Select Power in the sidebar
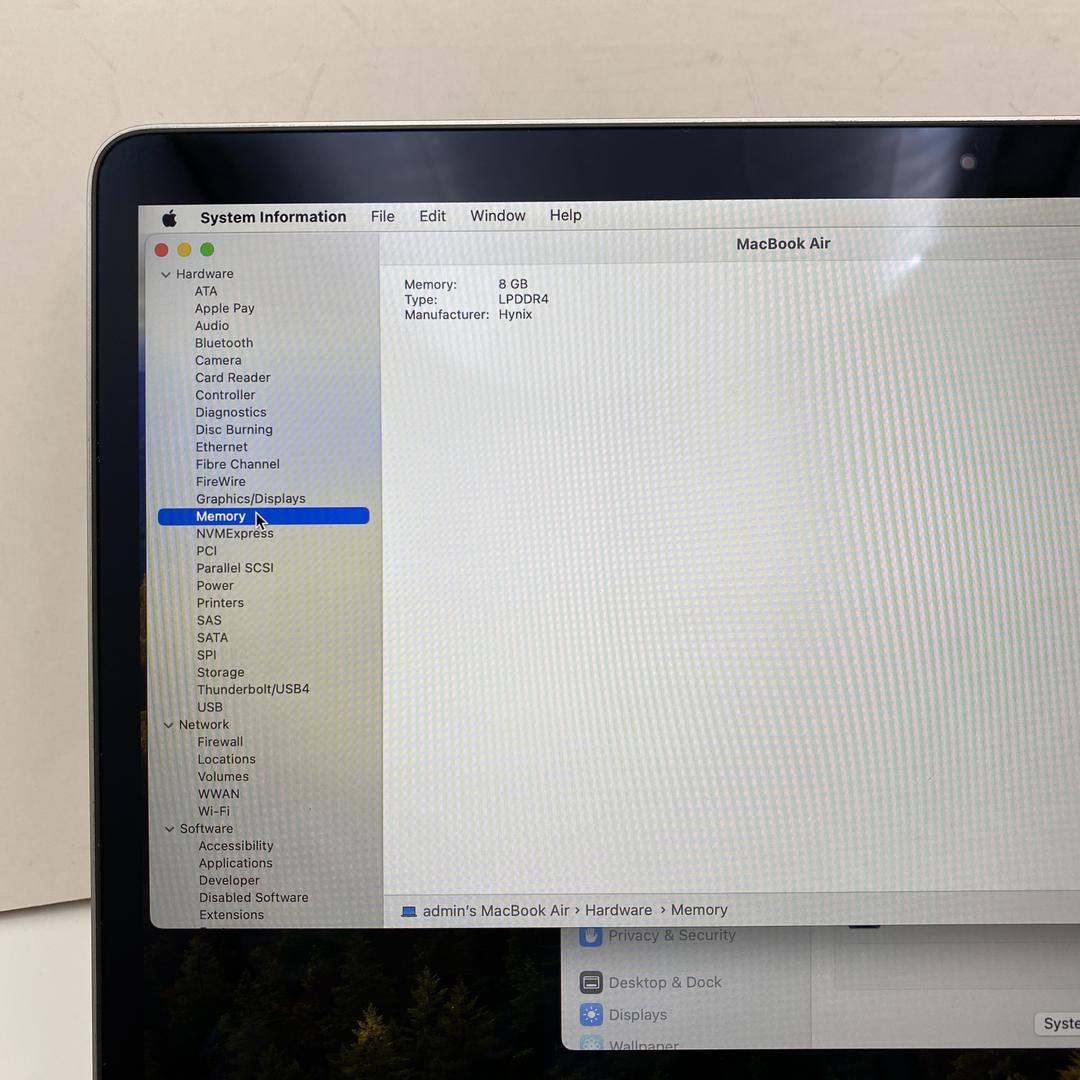The height and width of the screenshot is (1080, 1080). tap(214, 585)
